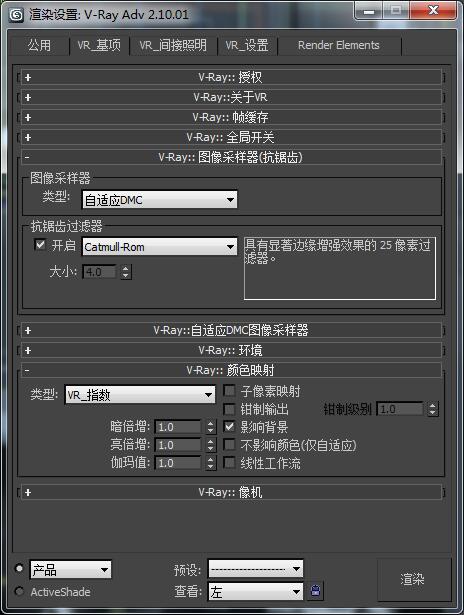Open the 自适应DMC image sampler type dropdown
Viewport: 464px width, 615px height.
(x=159, y=200)
